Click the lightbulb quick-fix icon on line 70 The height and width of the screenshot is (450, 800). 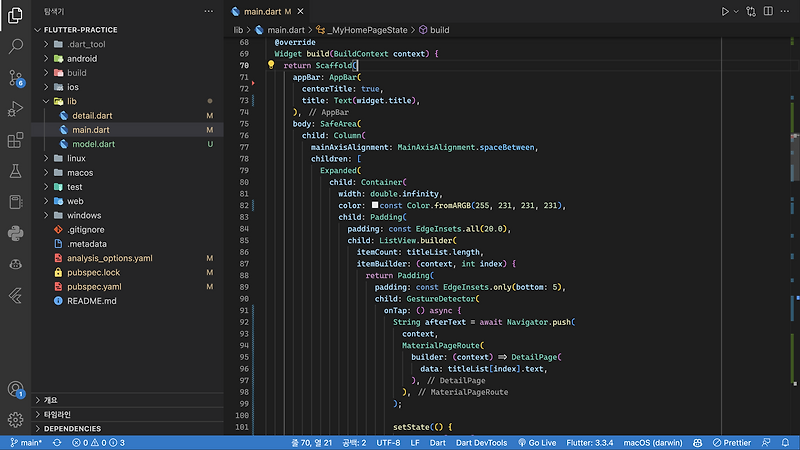click(x=271, y=64)
